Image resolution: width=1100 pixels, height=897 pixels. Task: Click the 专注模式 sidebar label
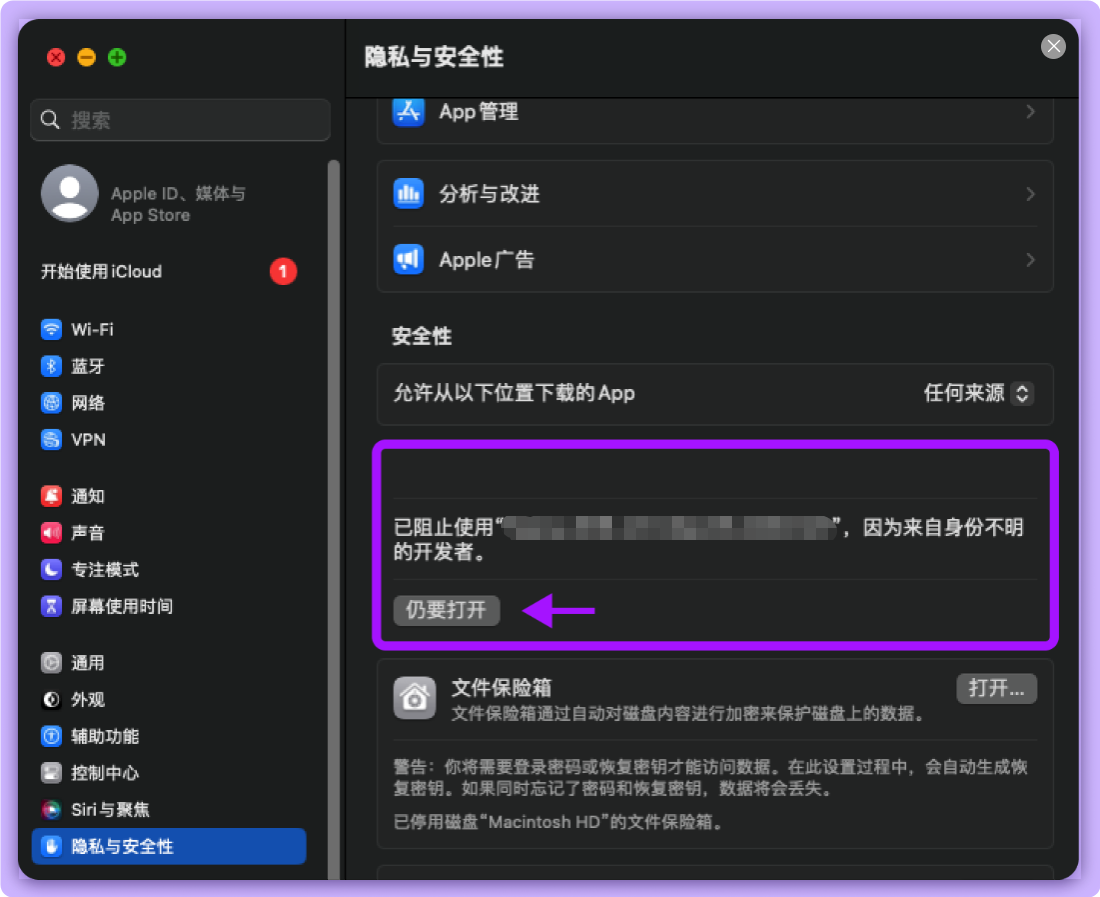click(105, 569)
